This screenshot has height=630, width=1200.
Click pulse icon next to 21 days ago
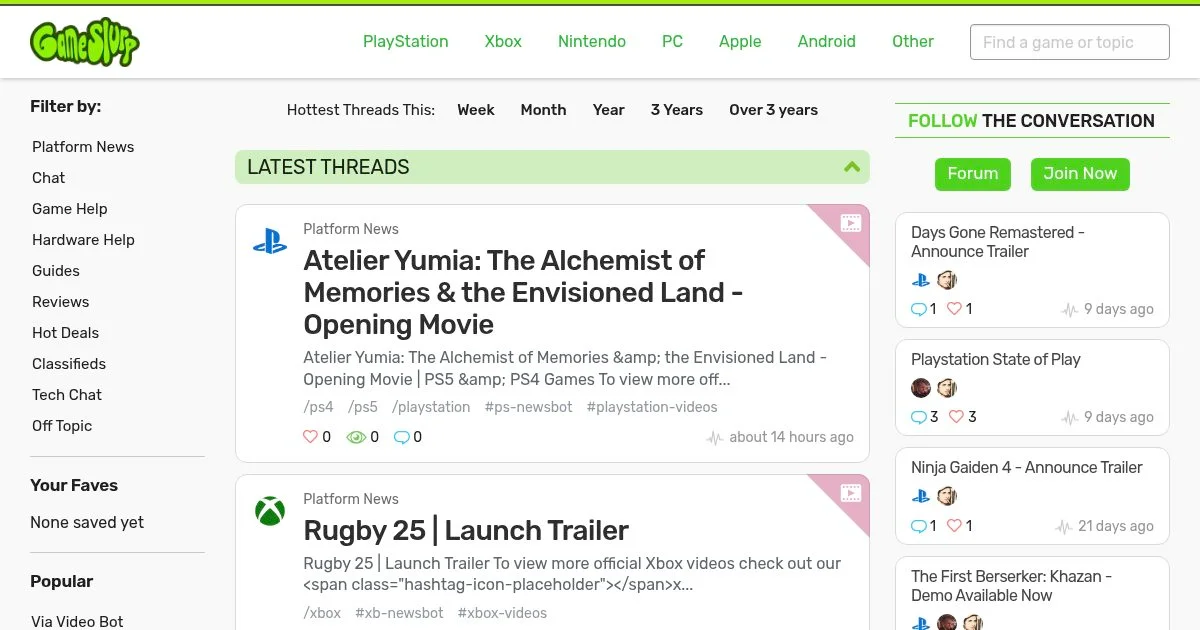1064,526
